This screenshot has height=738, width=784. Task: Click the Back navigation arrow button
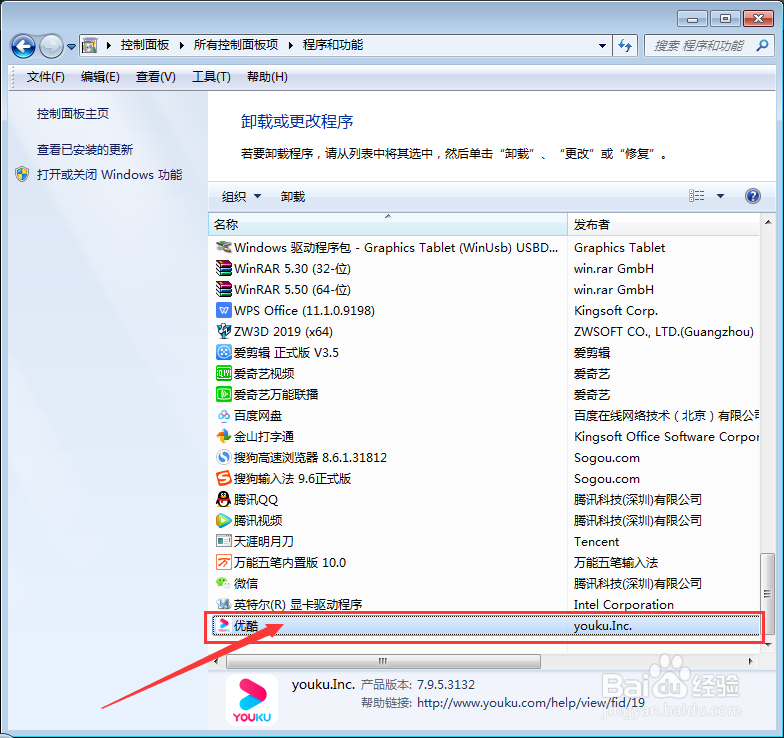coord(23,46)
